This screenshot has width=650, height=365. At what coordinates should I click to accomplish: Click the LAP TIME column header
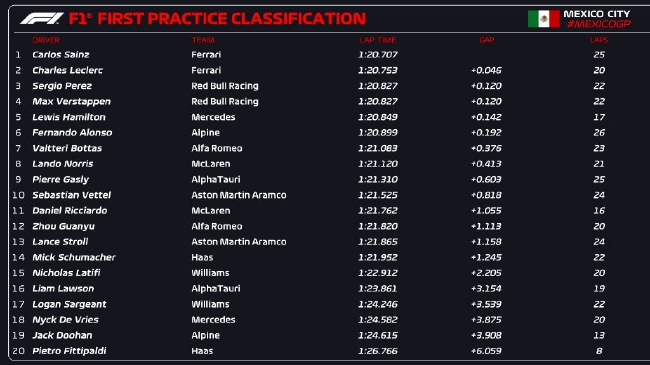(378, 40)
